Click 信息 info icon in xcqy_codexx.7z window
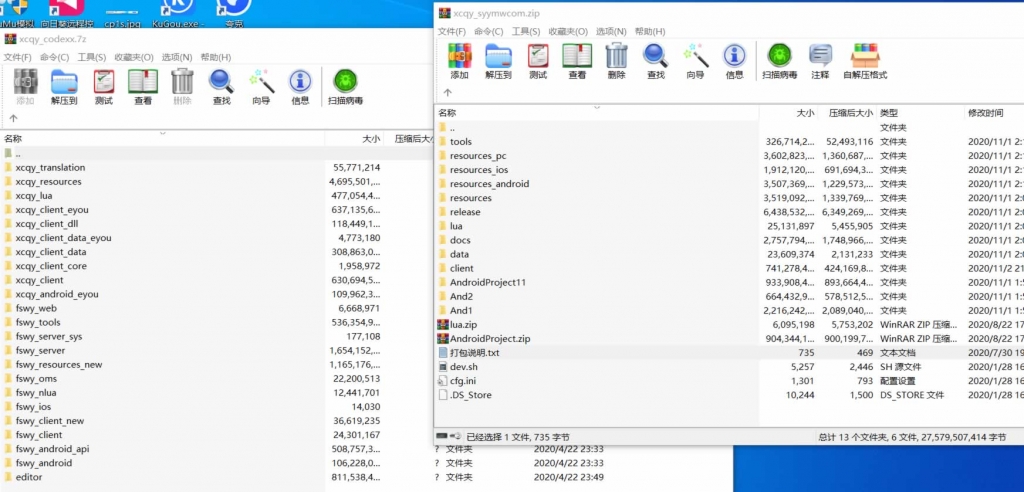1024x492 pixels. coord(300,86)
